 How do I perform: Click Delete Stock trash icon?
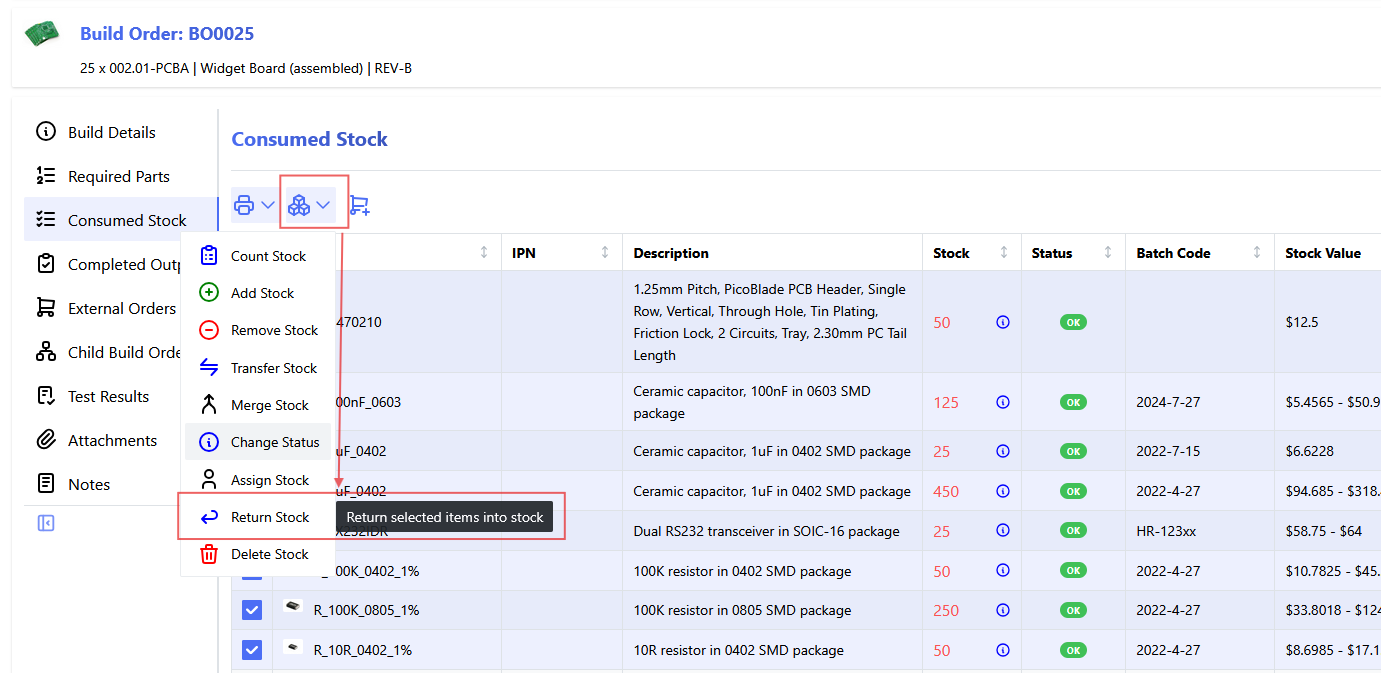[209, 554]
